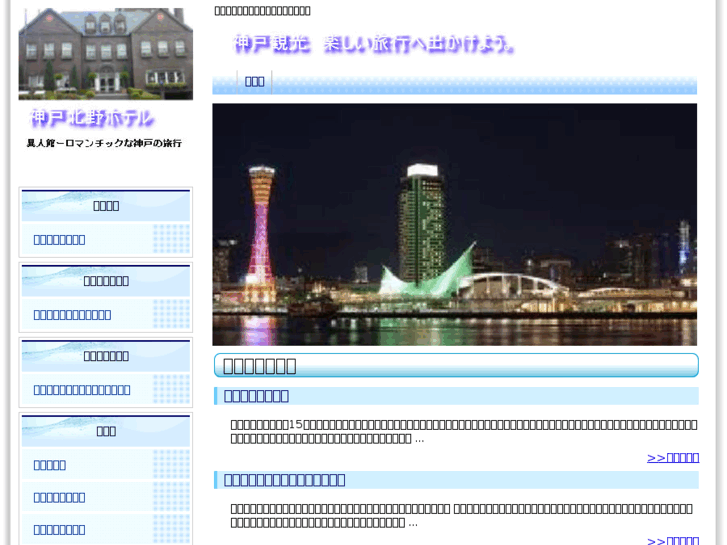This screenshot has width=727, height=545.
Task: Open the first link in the fourth sidebar box
Action: tap(50, 465)
